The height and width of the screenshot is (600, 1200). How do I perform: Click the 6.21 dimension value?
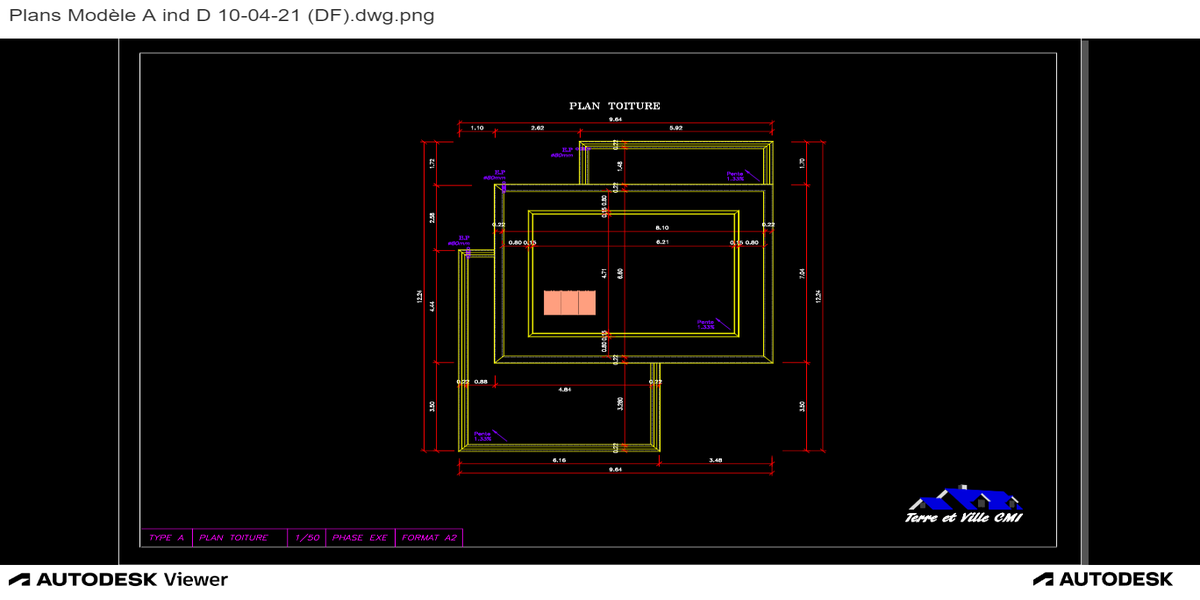coord(662,242)
